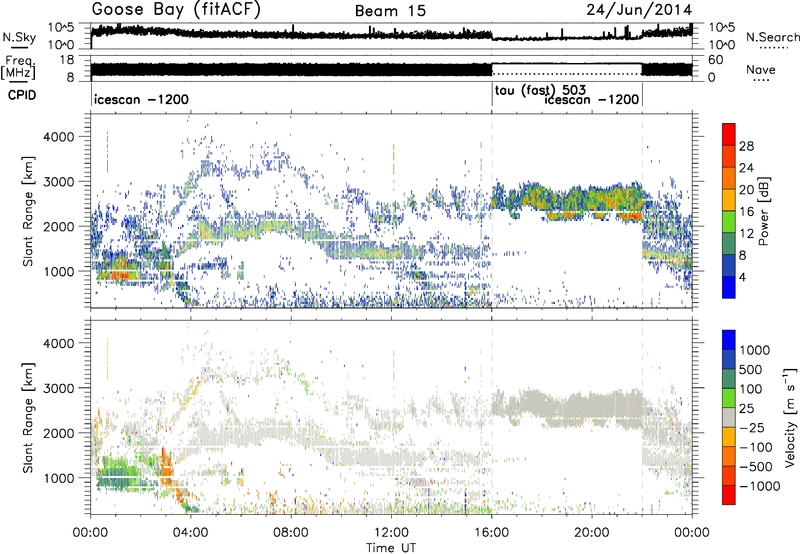Click the "08:00" time tick label

point(291,533)
